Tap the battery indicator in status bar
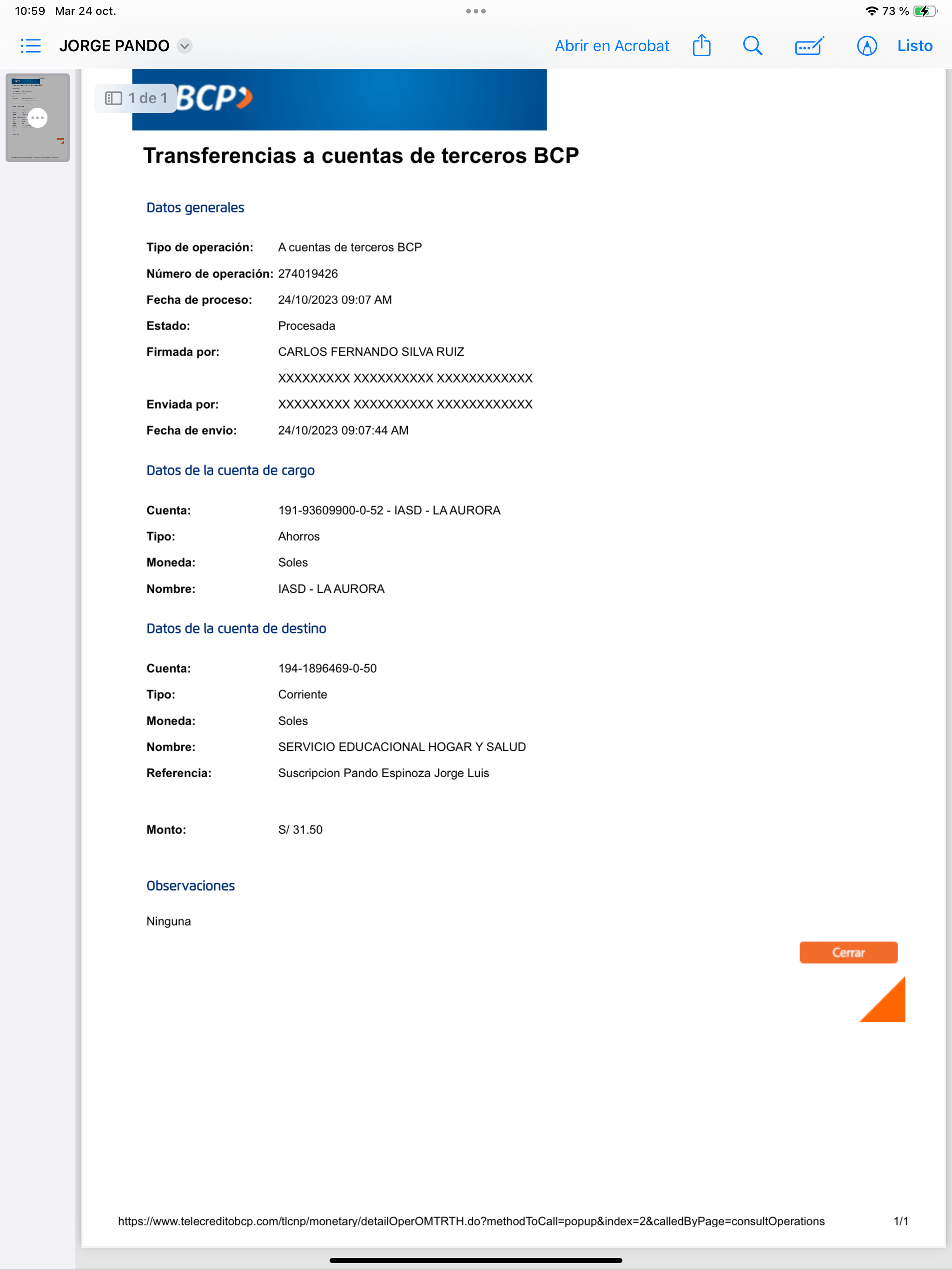952x1270 pixels. (x=925, y=11)
